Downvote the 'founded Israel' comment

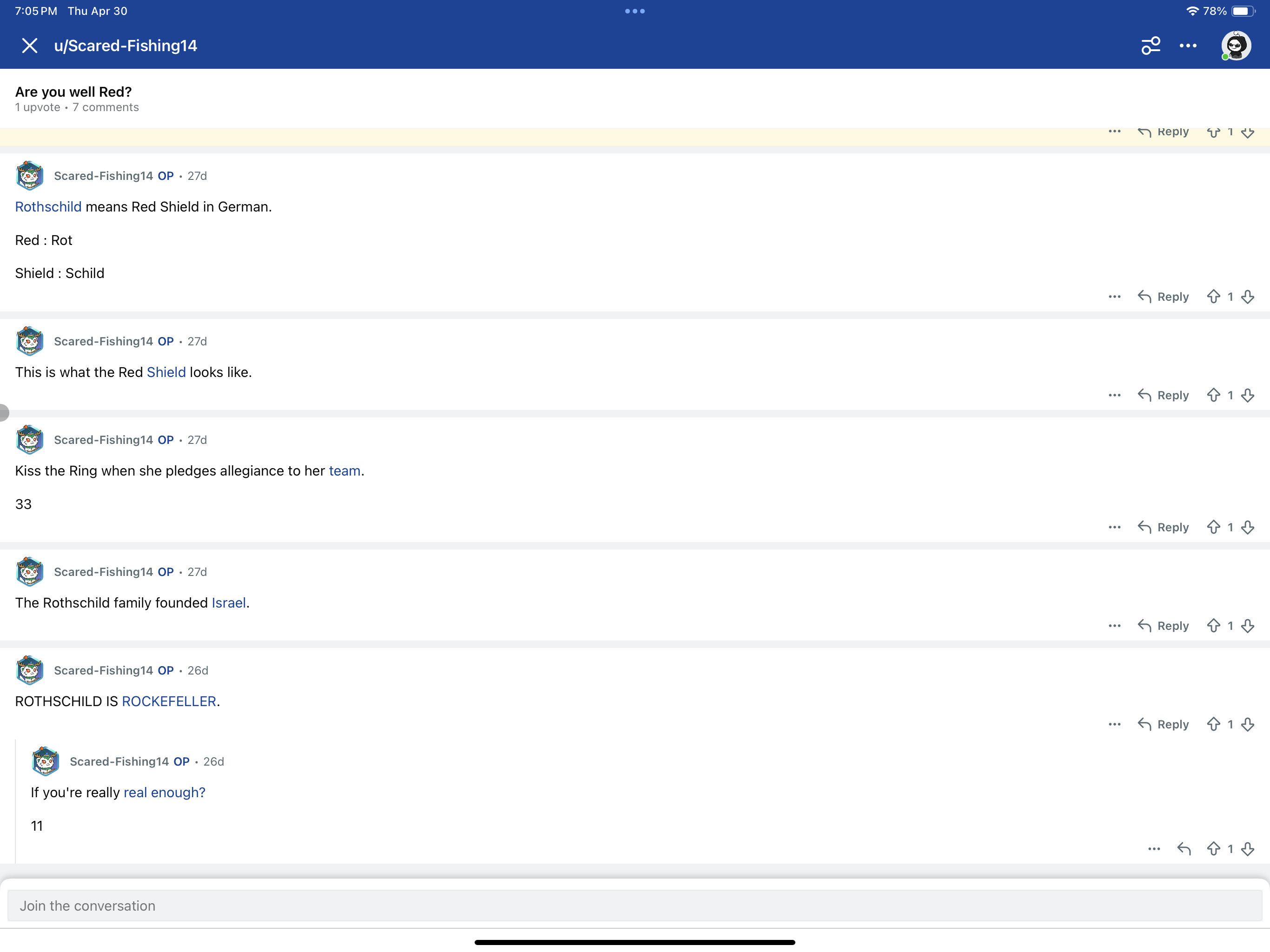pyautogui.click(x=1248, y=625)
